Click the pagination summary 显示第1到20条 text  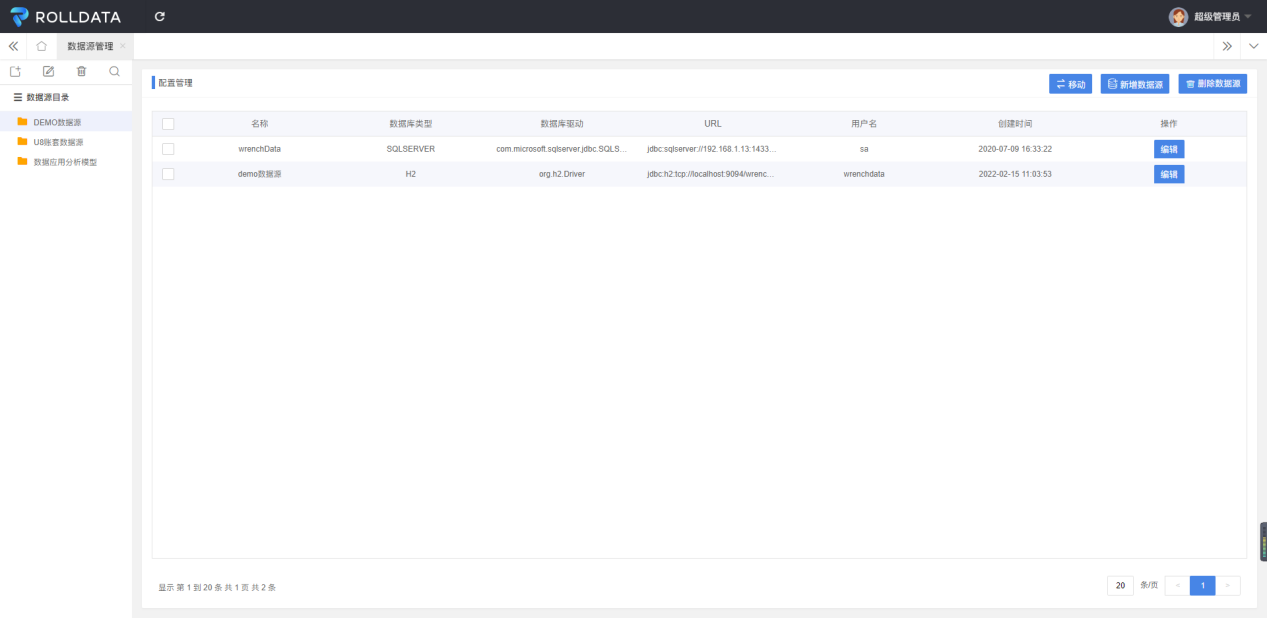(217, 587)
